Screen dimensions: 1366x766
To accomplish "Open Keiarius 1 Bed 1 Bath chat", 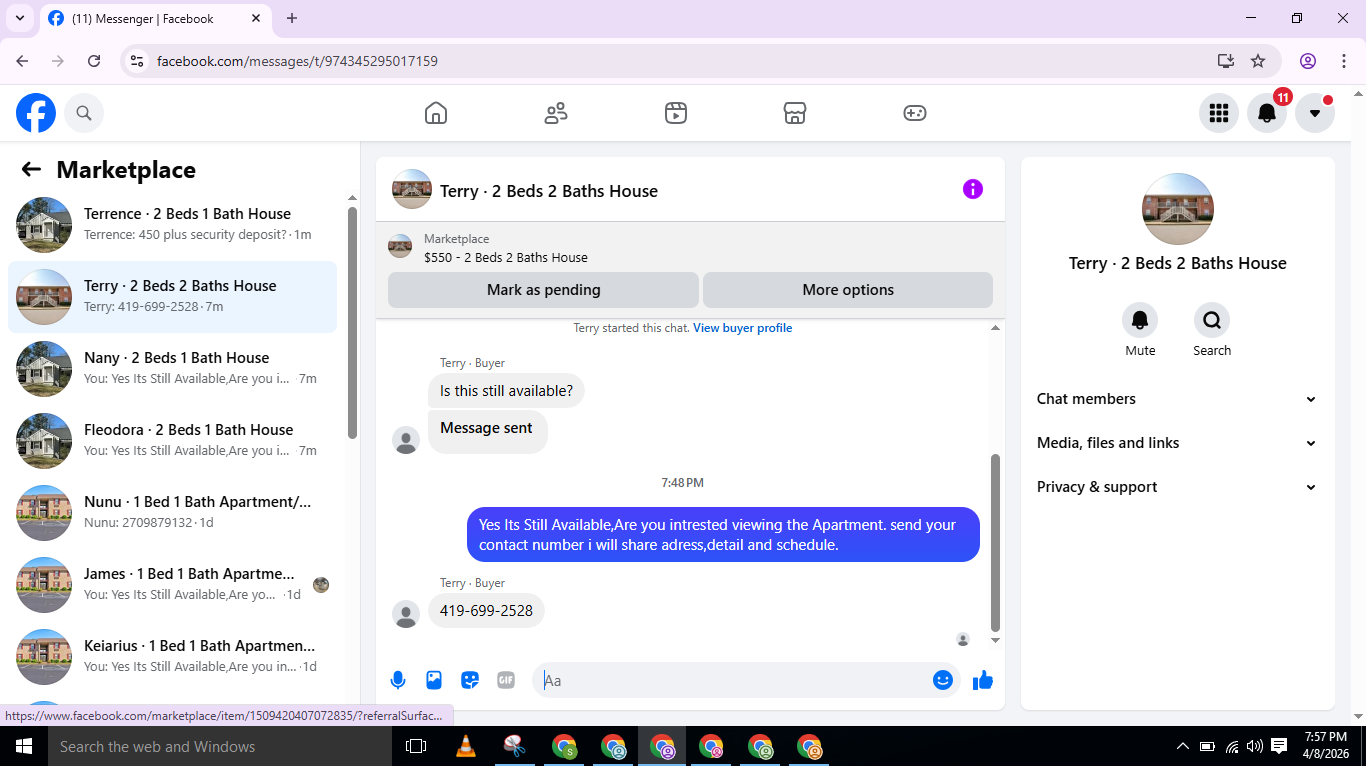I will [x=172, y=656].
